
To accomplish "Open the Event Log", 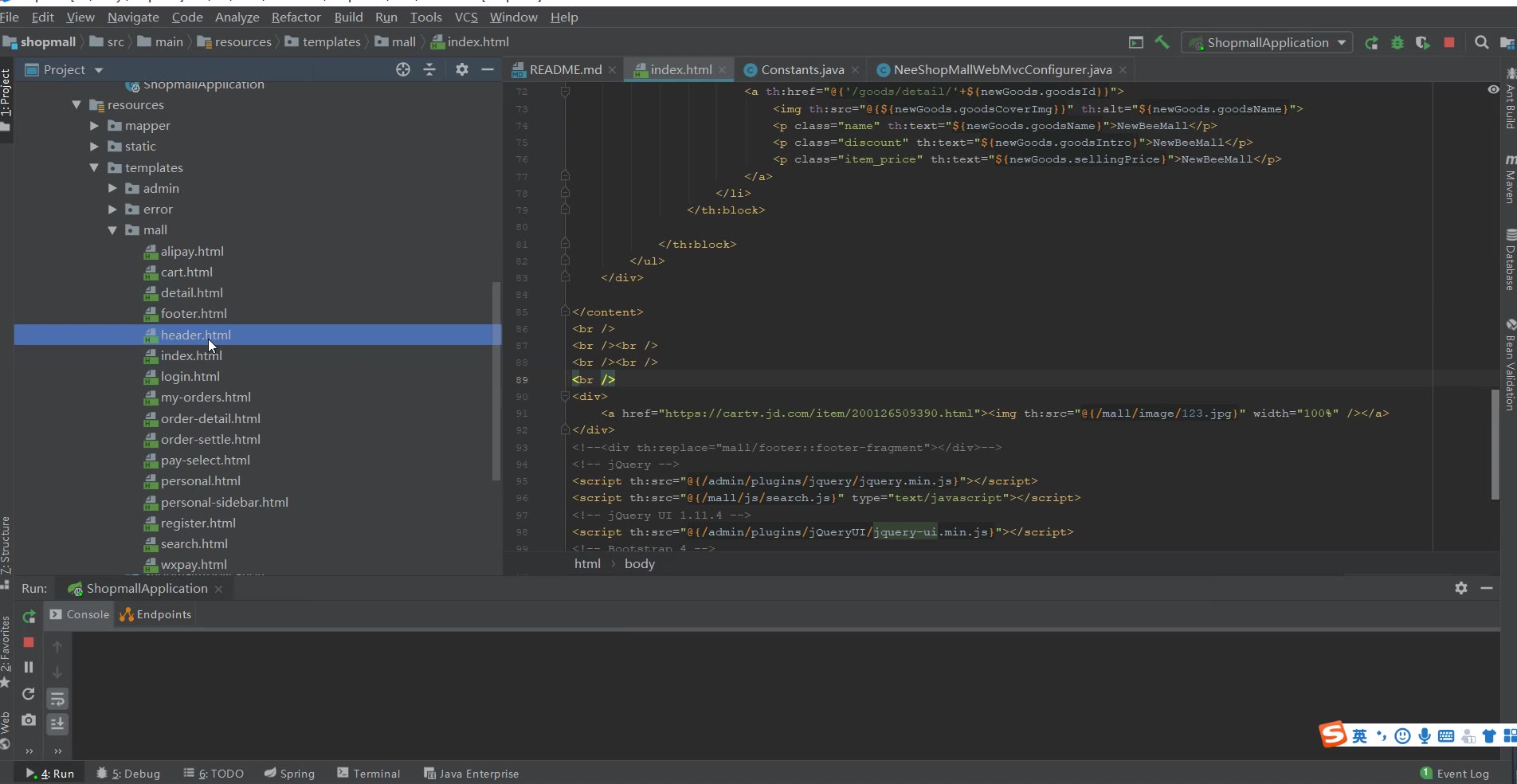I will click(x=1454, y=774).
